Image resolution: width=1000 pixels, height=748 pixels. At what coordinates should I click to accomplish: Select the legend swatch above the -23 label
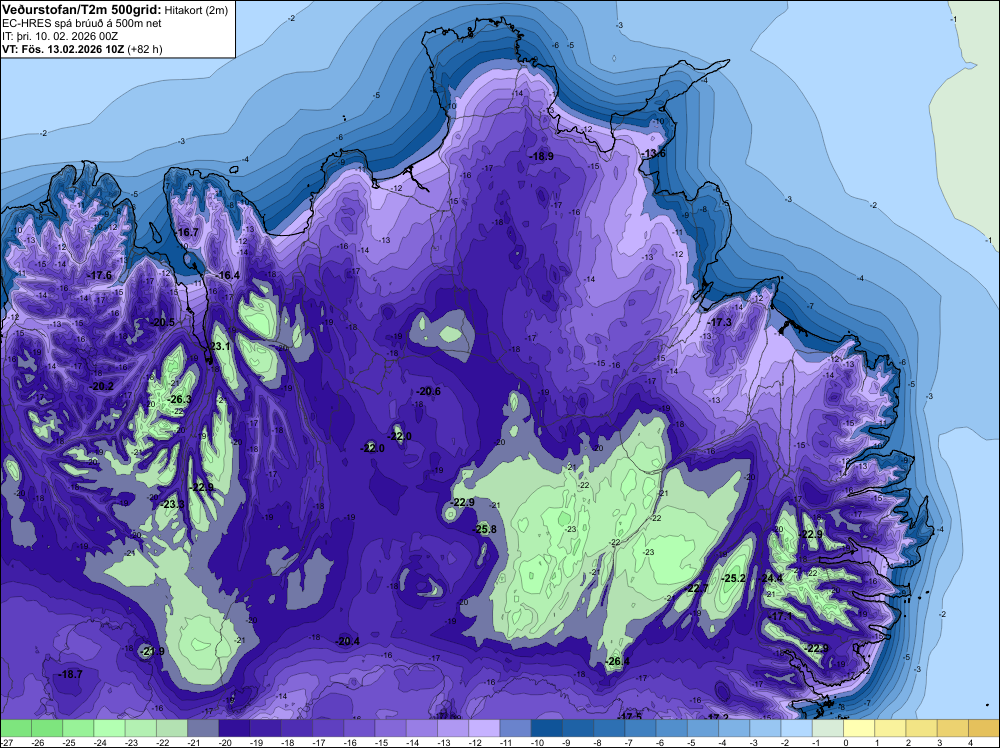140,728
